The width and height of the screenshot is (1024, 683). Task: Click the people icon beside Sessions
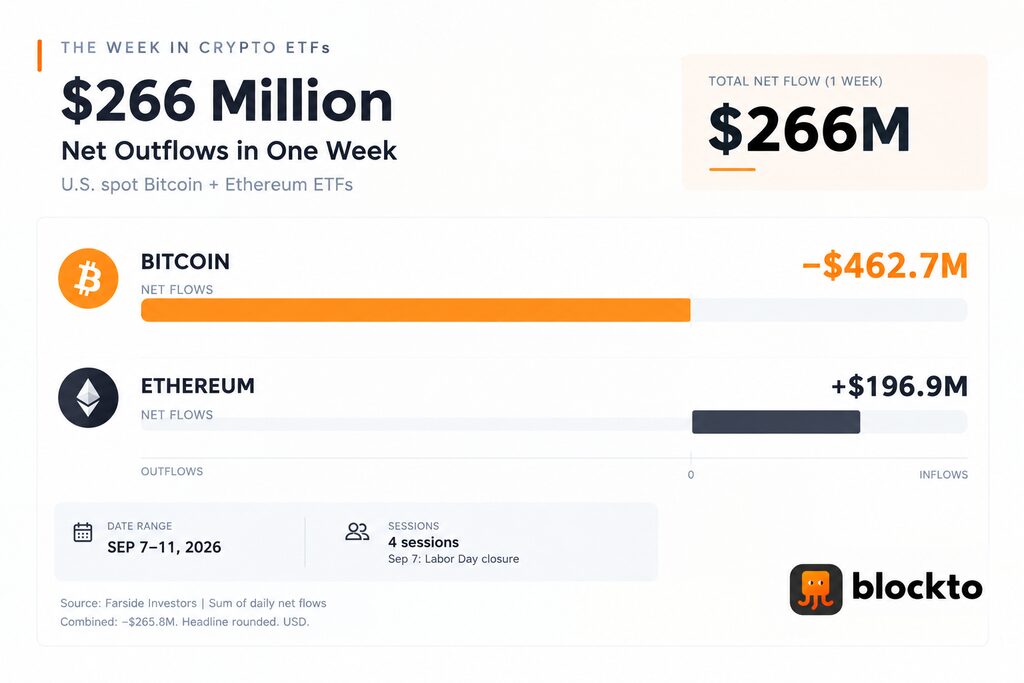(x=357, y=532)
